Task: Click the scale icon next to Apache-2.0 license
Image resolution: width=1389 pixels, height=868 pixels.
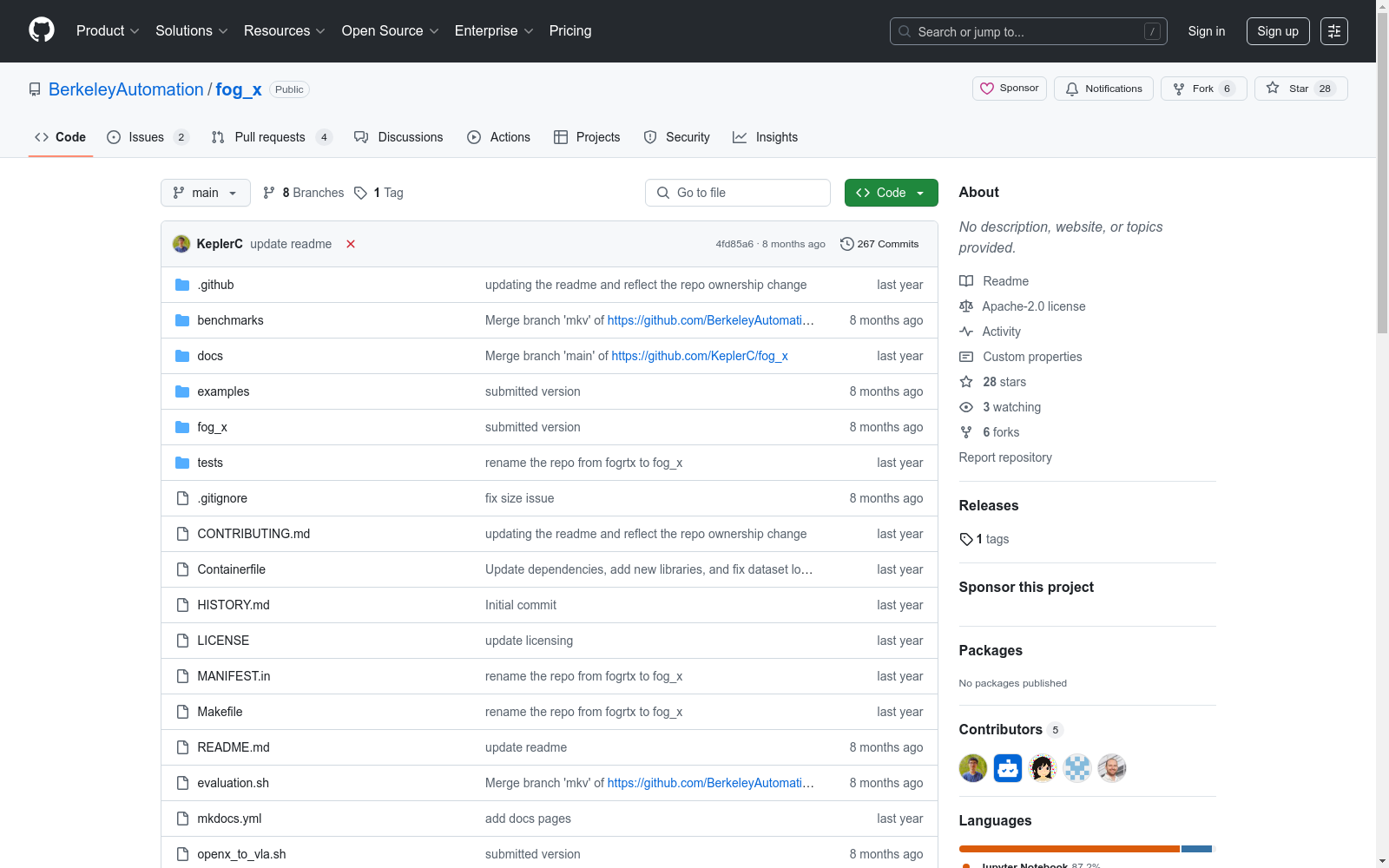Action: (x=966, y=306)
